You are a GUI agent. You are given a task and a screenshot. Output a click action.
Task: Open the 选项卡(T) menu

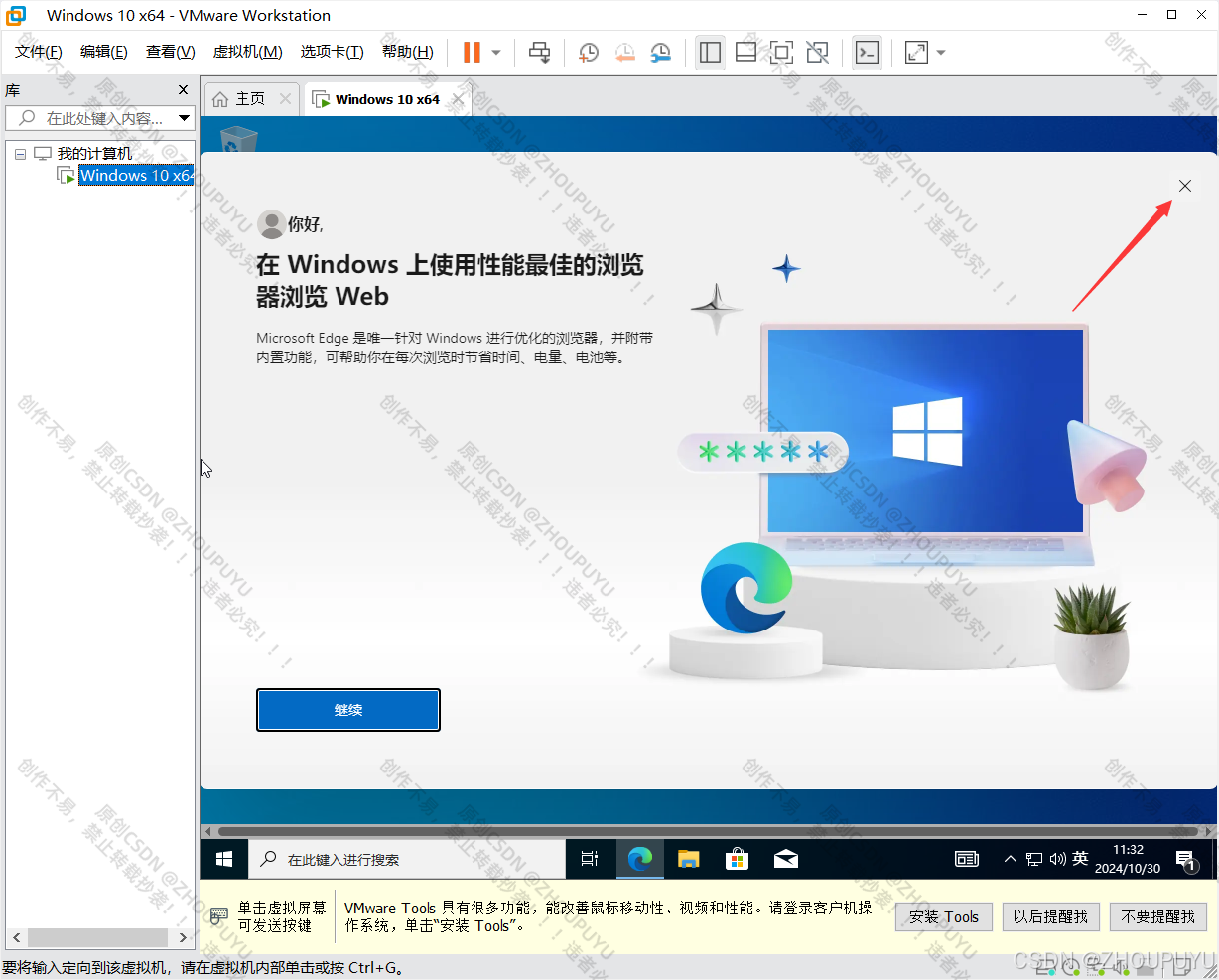333,52
